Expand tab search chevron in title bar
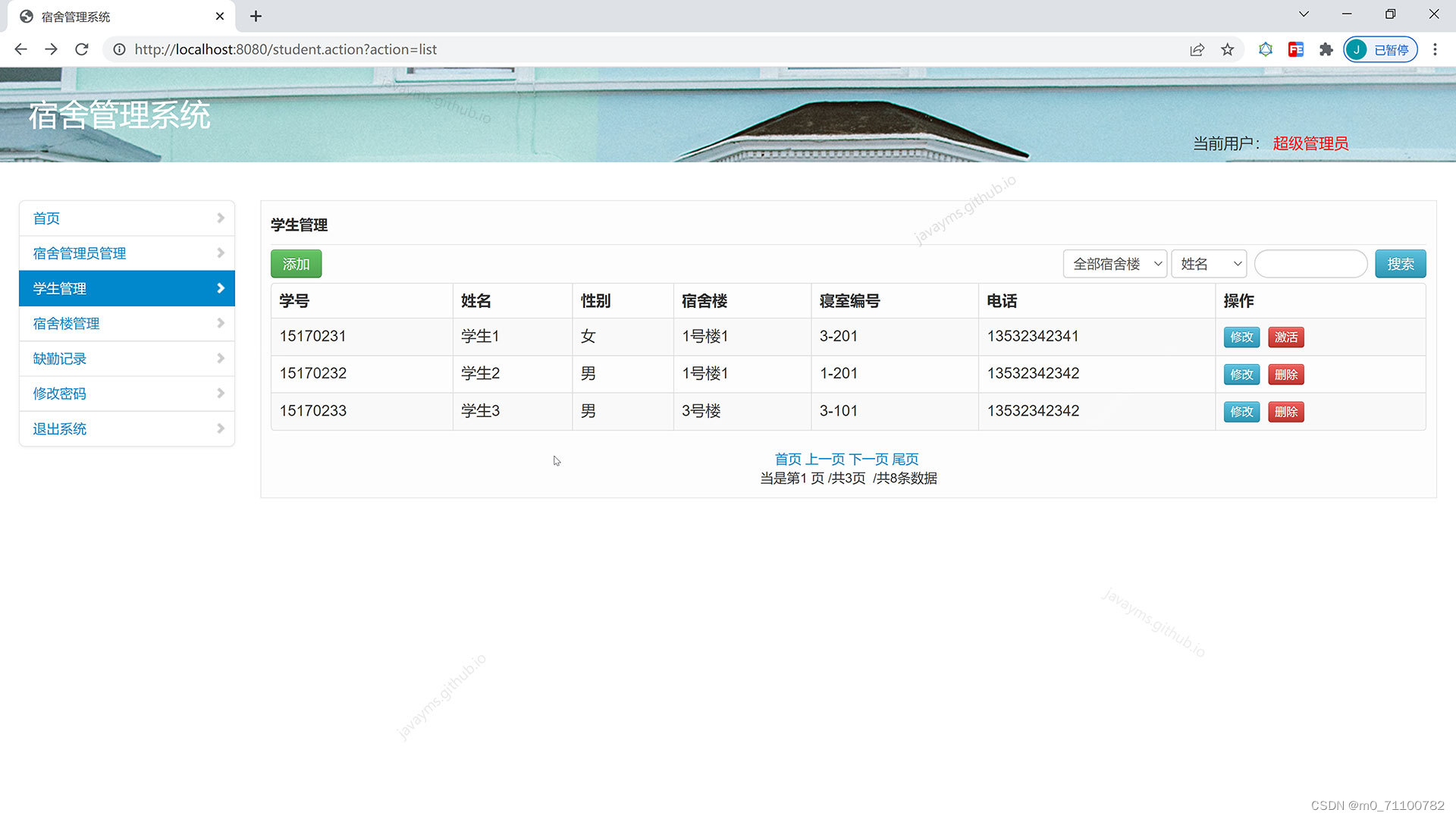Image resolution: width=1456 pixels, height=819 pixels. pos(1304,14)
